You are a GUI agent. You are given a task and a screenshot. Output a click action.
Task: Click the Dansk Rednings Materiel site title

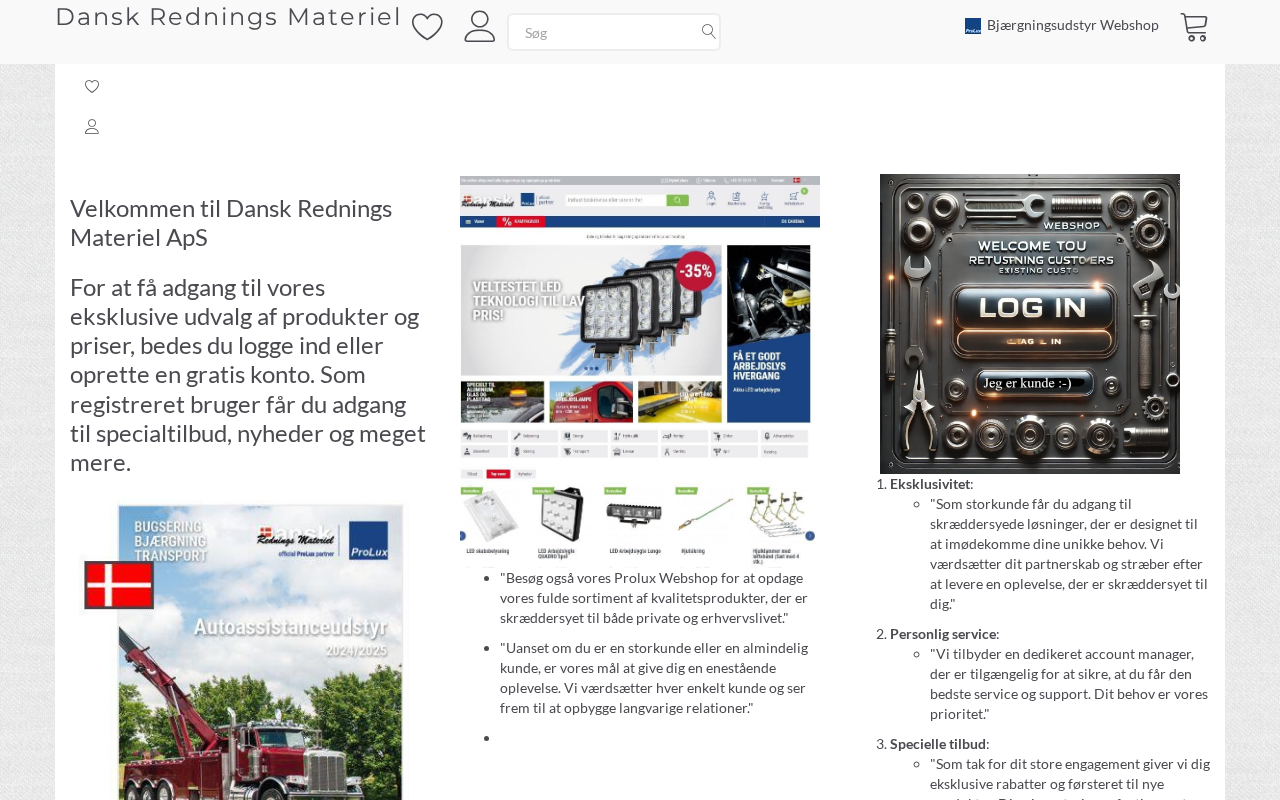point(228,17)
